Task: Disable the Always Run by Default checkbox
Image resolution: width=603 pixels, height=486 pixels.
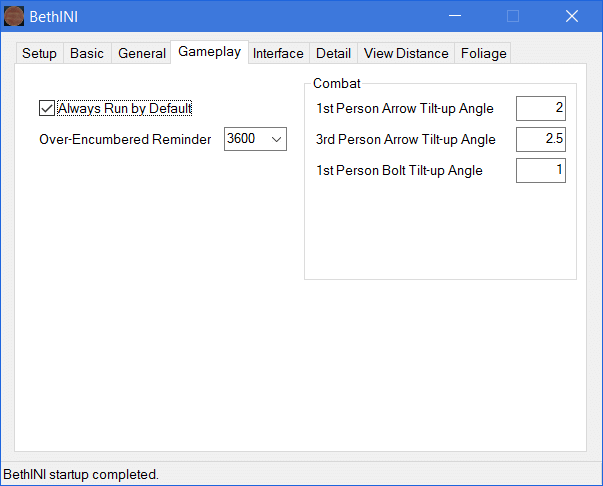Action: tap(47, 108)
